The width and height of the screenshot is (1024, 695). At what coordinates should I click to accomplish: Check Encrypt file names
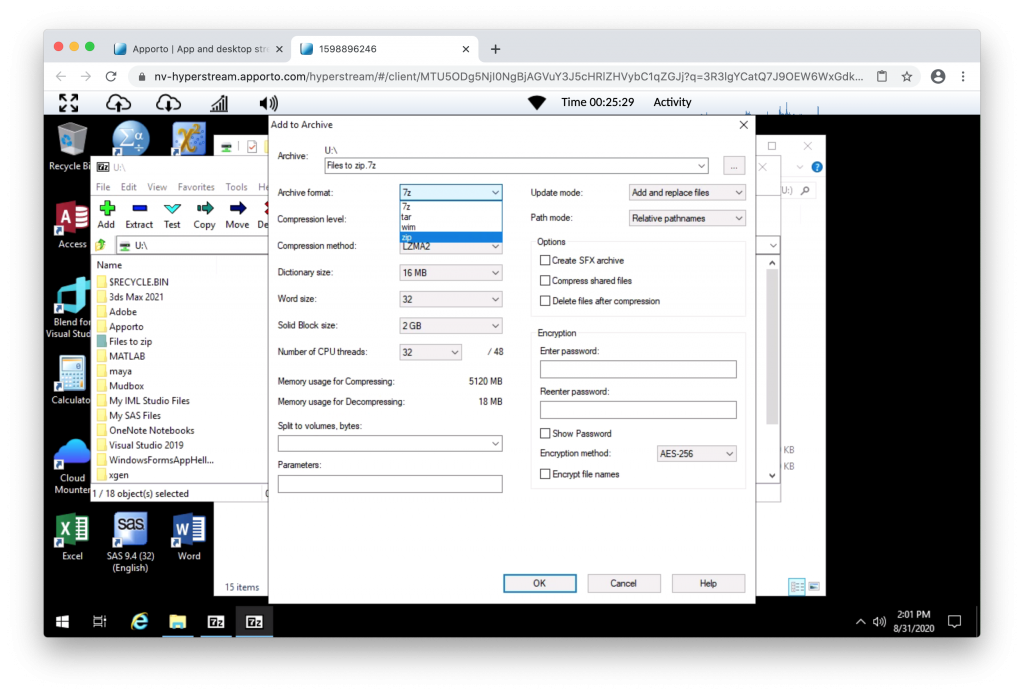coord(545,474)
